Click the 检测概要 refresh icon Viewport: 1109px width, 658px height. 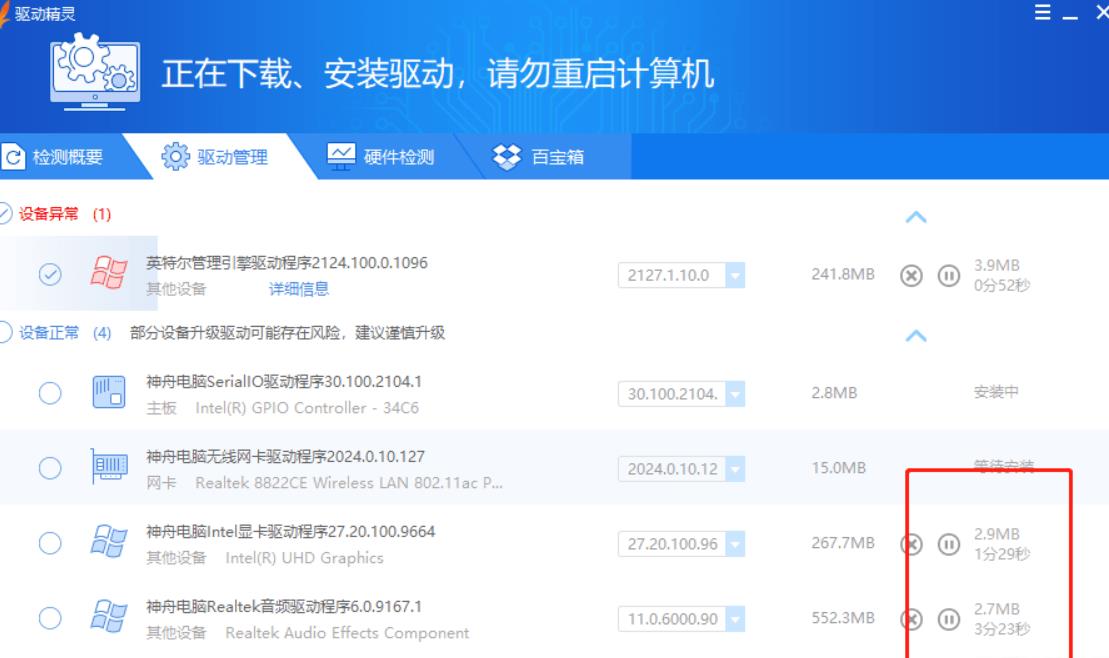tap(13, 156)
